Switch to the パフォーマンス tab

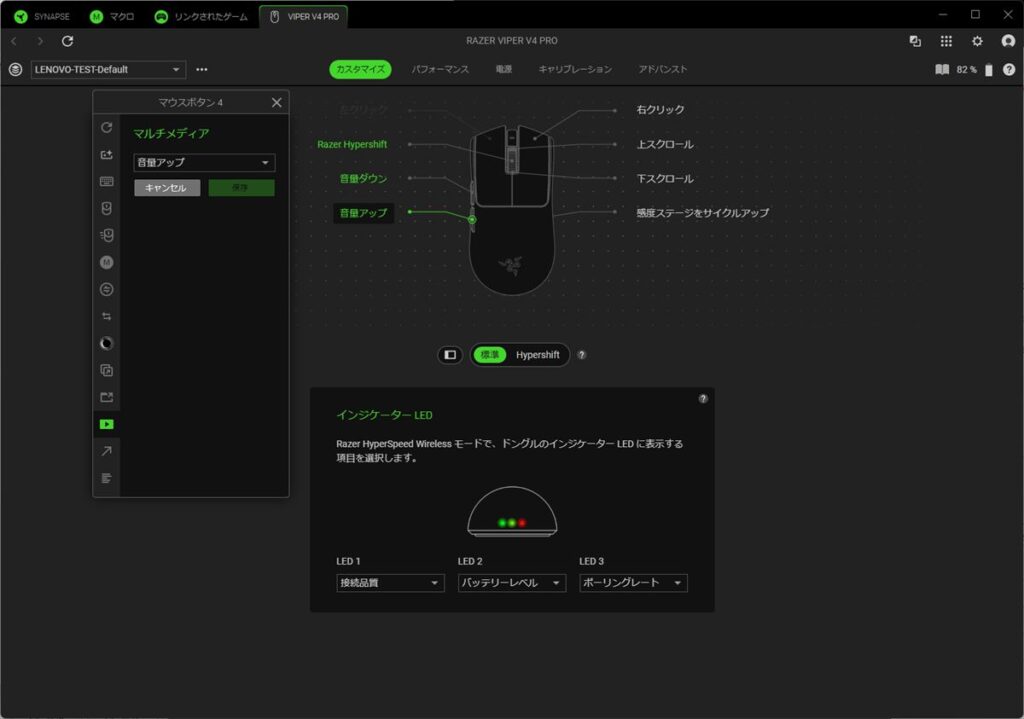(x=440, y=70)
